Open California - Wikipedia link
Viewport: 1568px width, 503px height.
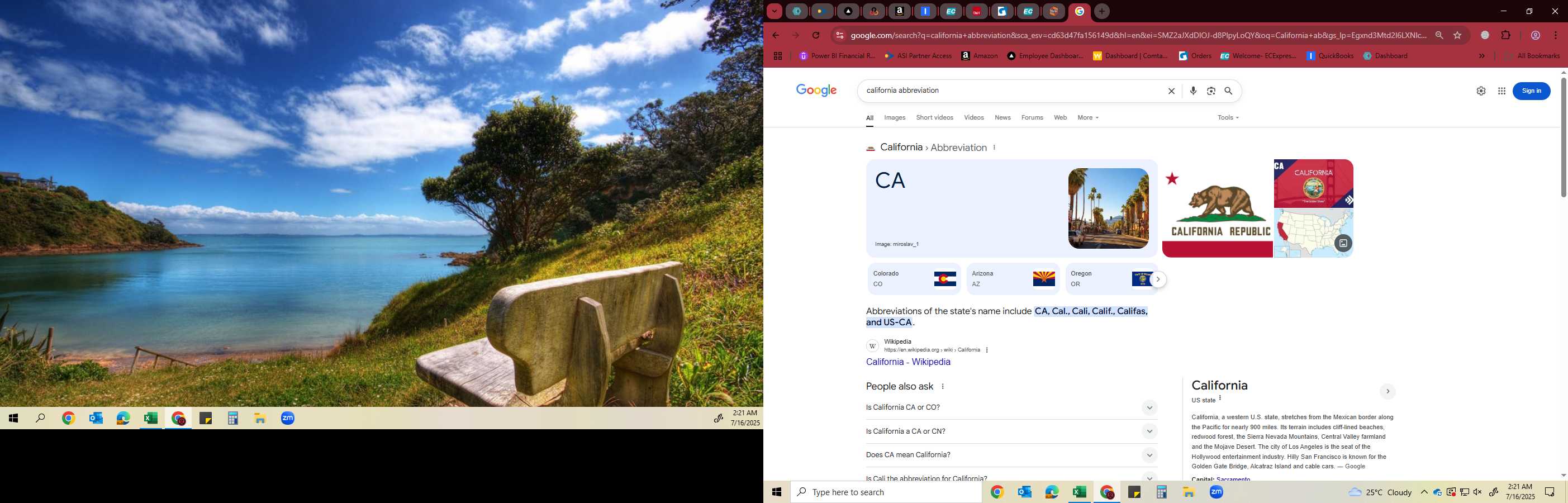point(907,362)
